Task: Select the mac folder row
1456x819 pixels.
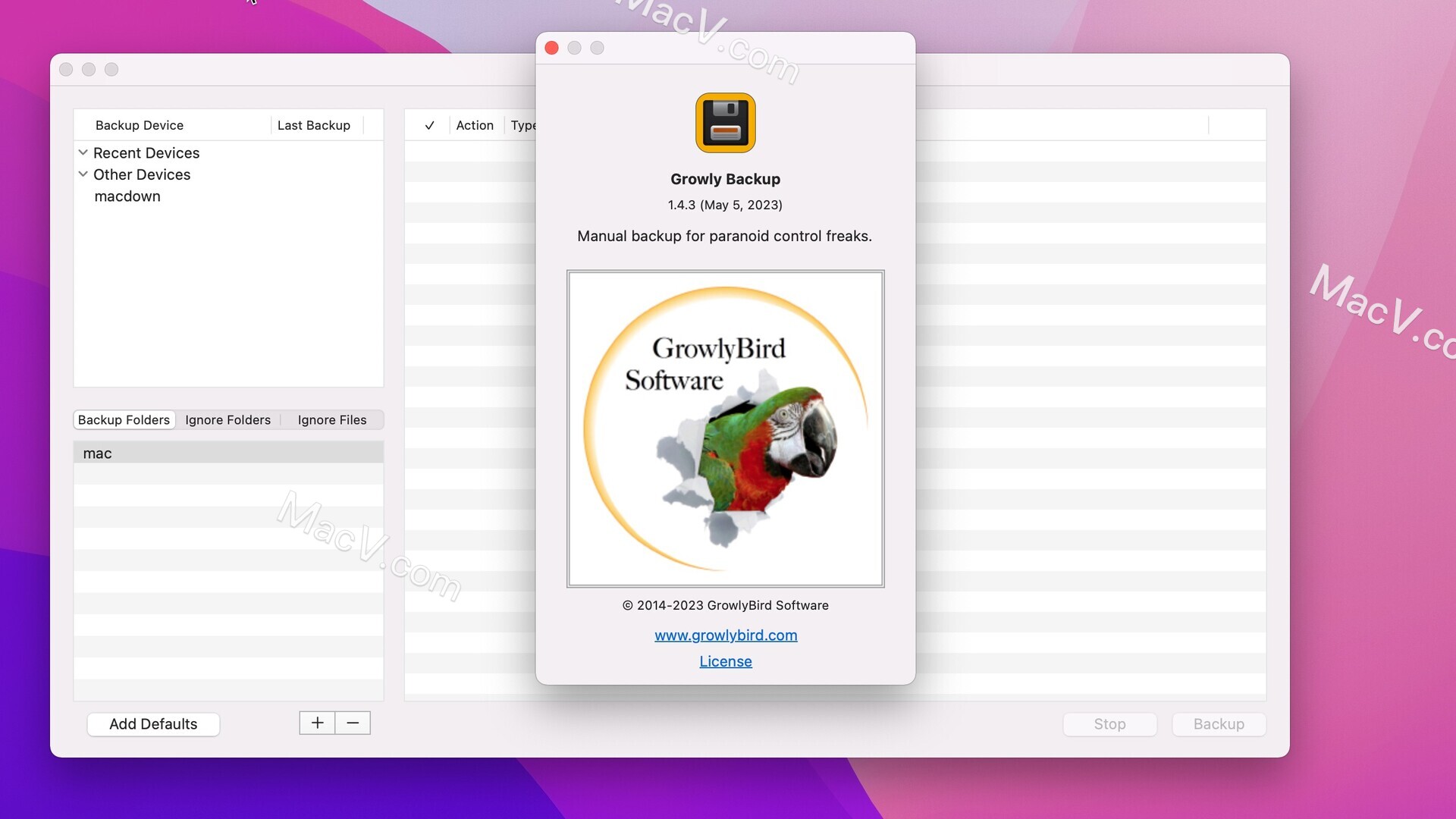Action: (228, 453)
